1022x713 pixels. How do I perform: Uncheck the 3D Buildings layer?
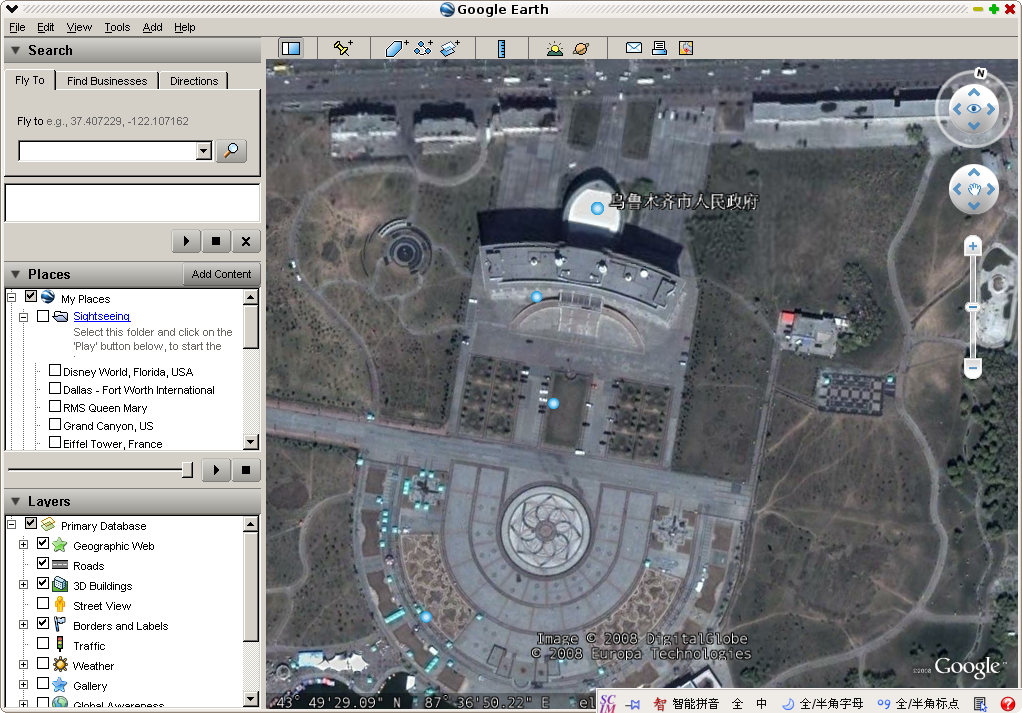43,583
